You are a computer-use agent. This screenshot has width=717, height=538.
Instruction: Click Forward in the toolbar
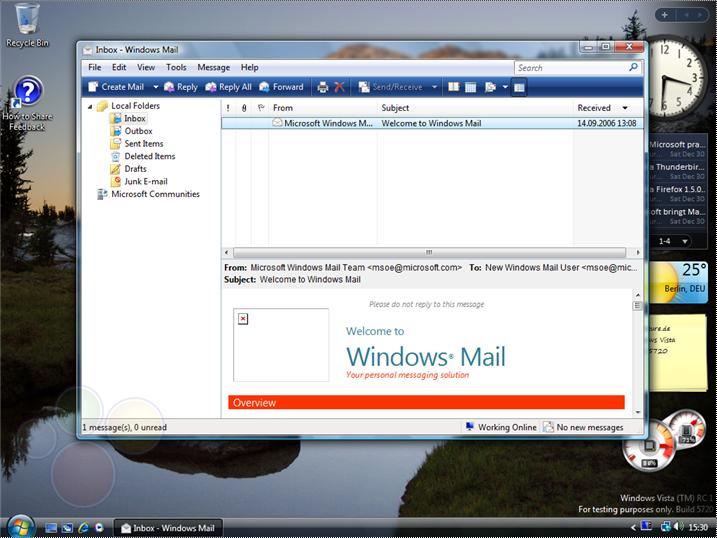[281, 87]
